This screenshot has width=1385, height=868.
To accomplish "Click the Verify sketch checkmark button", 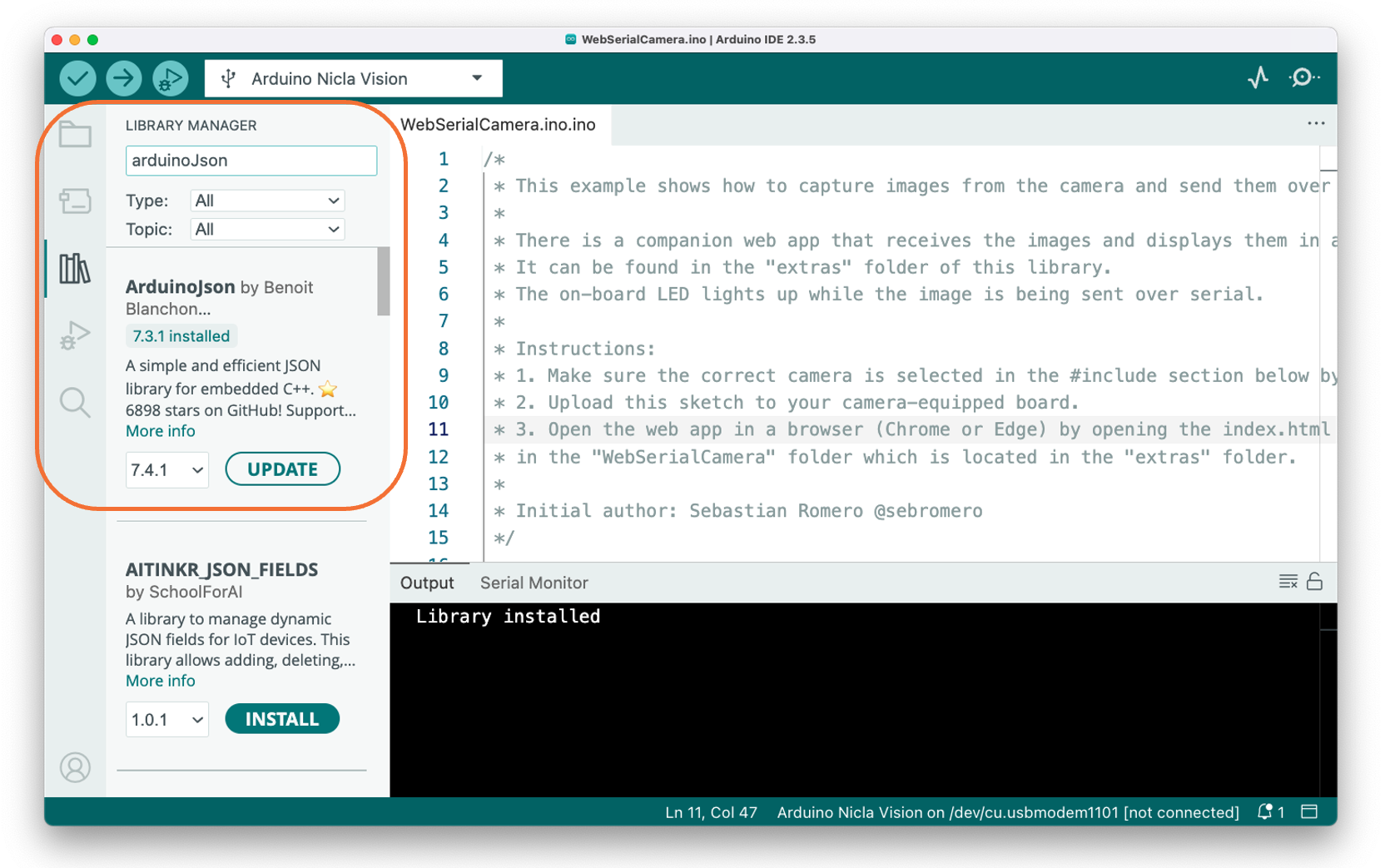I will pyautogui.click(x=77, y=79).
